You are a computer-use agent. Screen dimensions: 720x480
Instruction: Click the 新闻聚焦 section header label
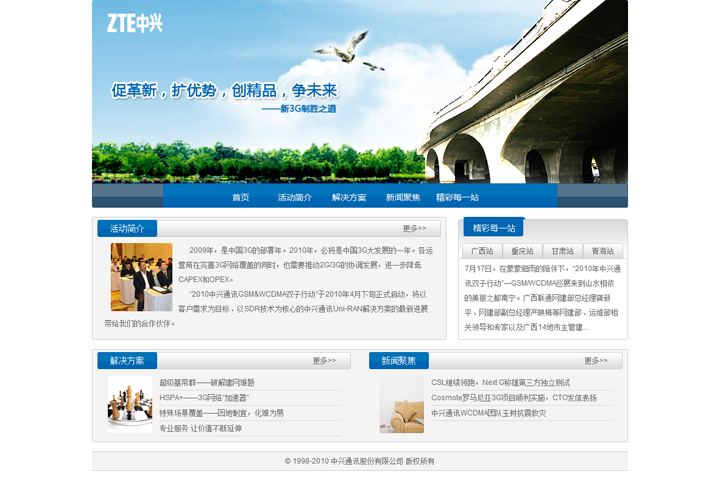[x=399, y=361]
